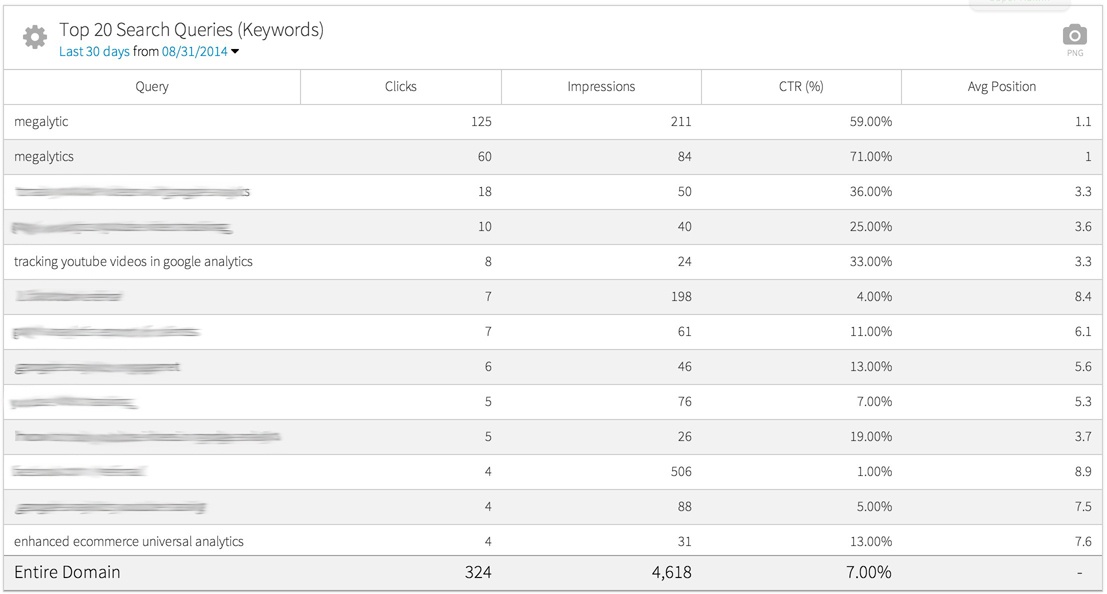
Task: Select the 'megalytic' query row
Action: coord(41,122)
